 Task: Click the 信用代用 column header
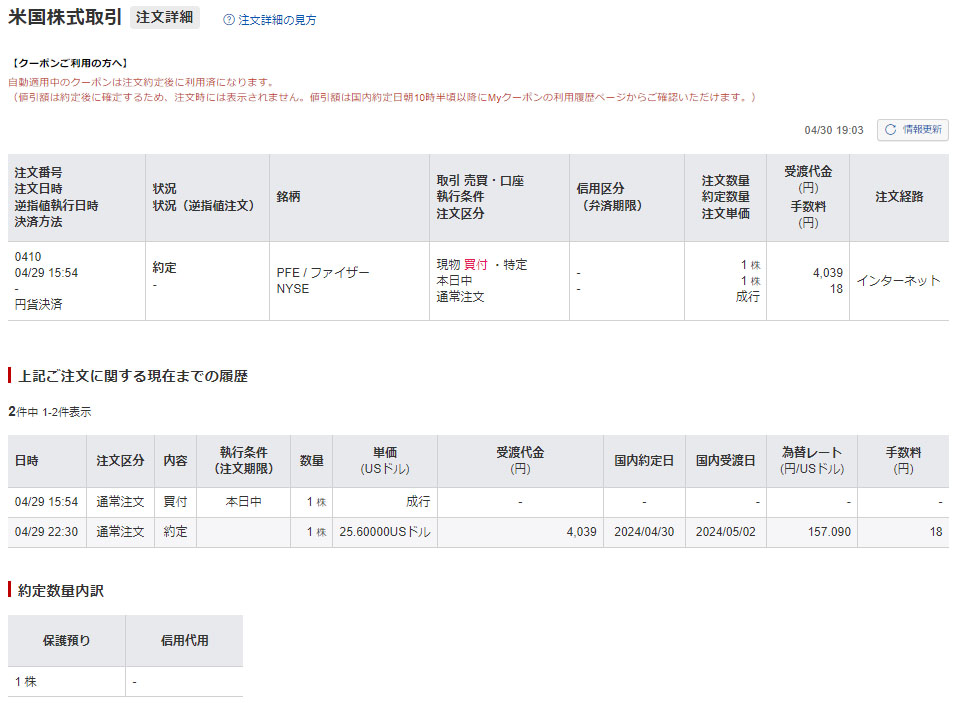(x=184, y=640)
